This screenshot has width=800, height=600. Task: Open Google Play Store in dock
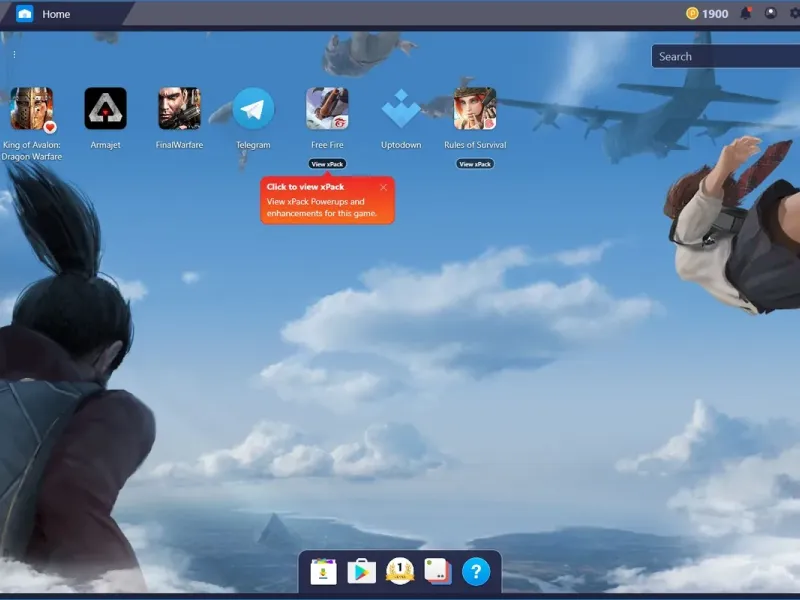362,571
